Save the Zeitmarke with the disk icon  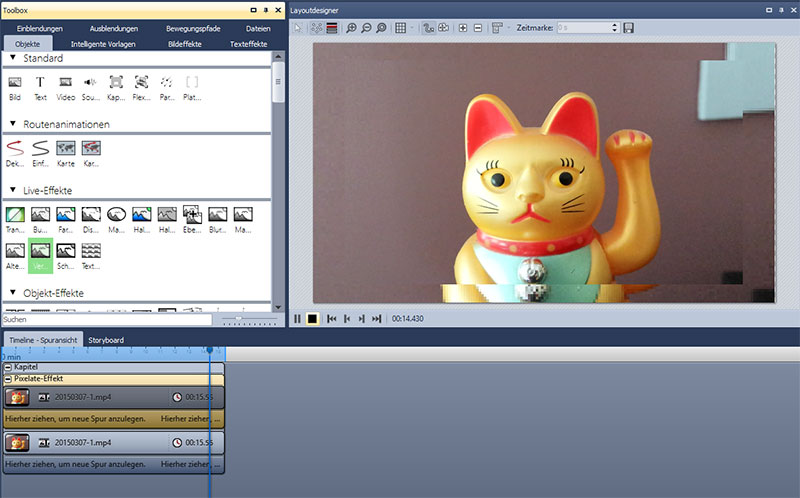click(629, 28)
